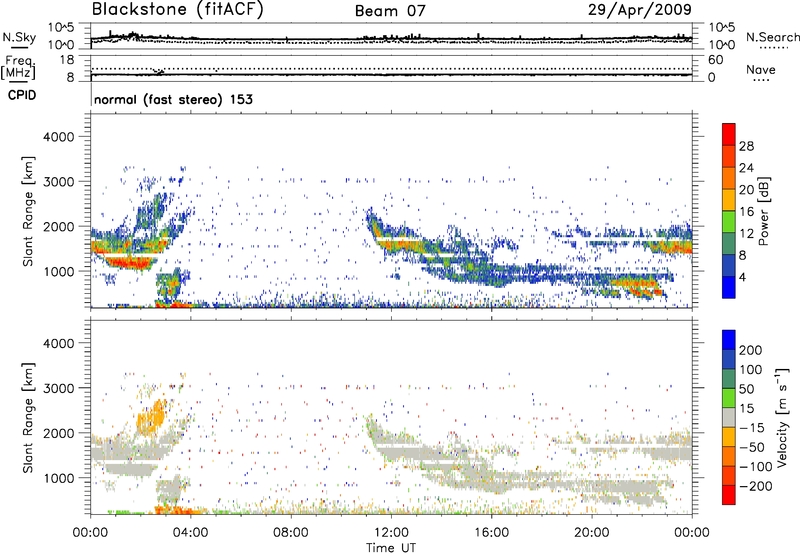The image size is (800, 554).
Task: Click the 'N.Sky' legend label
Action: tap(19, 37)
